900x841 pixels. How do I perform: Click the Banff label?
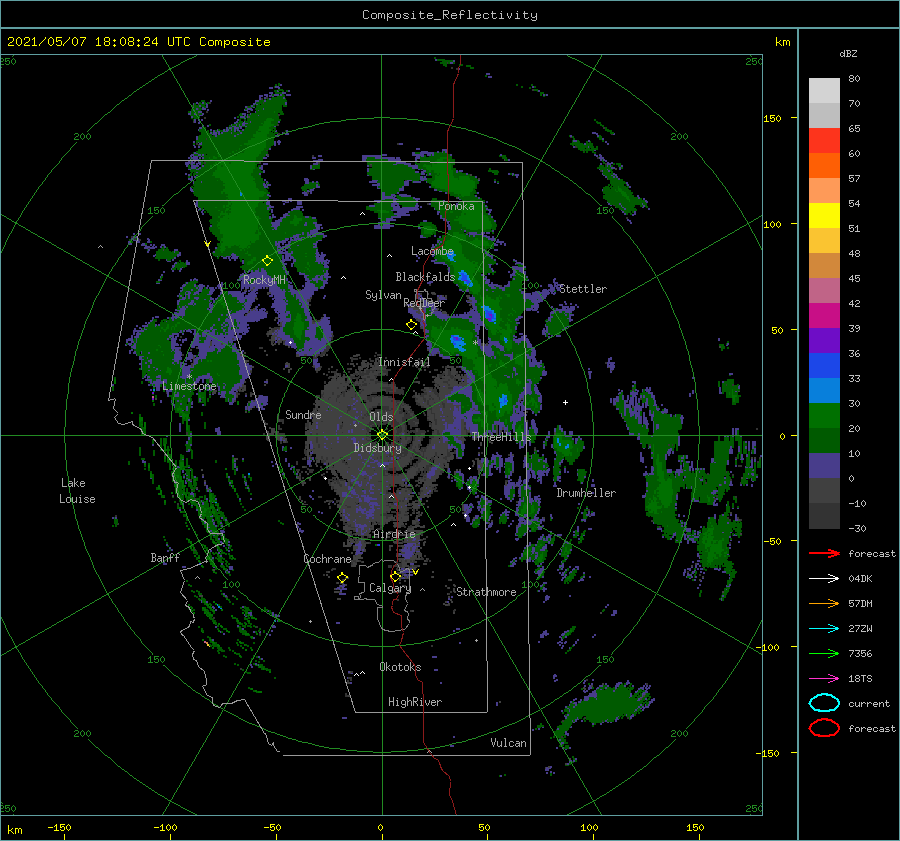pos(165,557)
